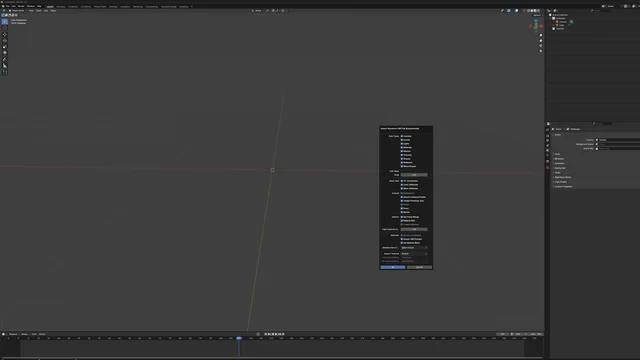640x360 pixels.
Task: Select the Measure tool
Action: coord(5,65)
